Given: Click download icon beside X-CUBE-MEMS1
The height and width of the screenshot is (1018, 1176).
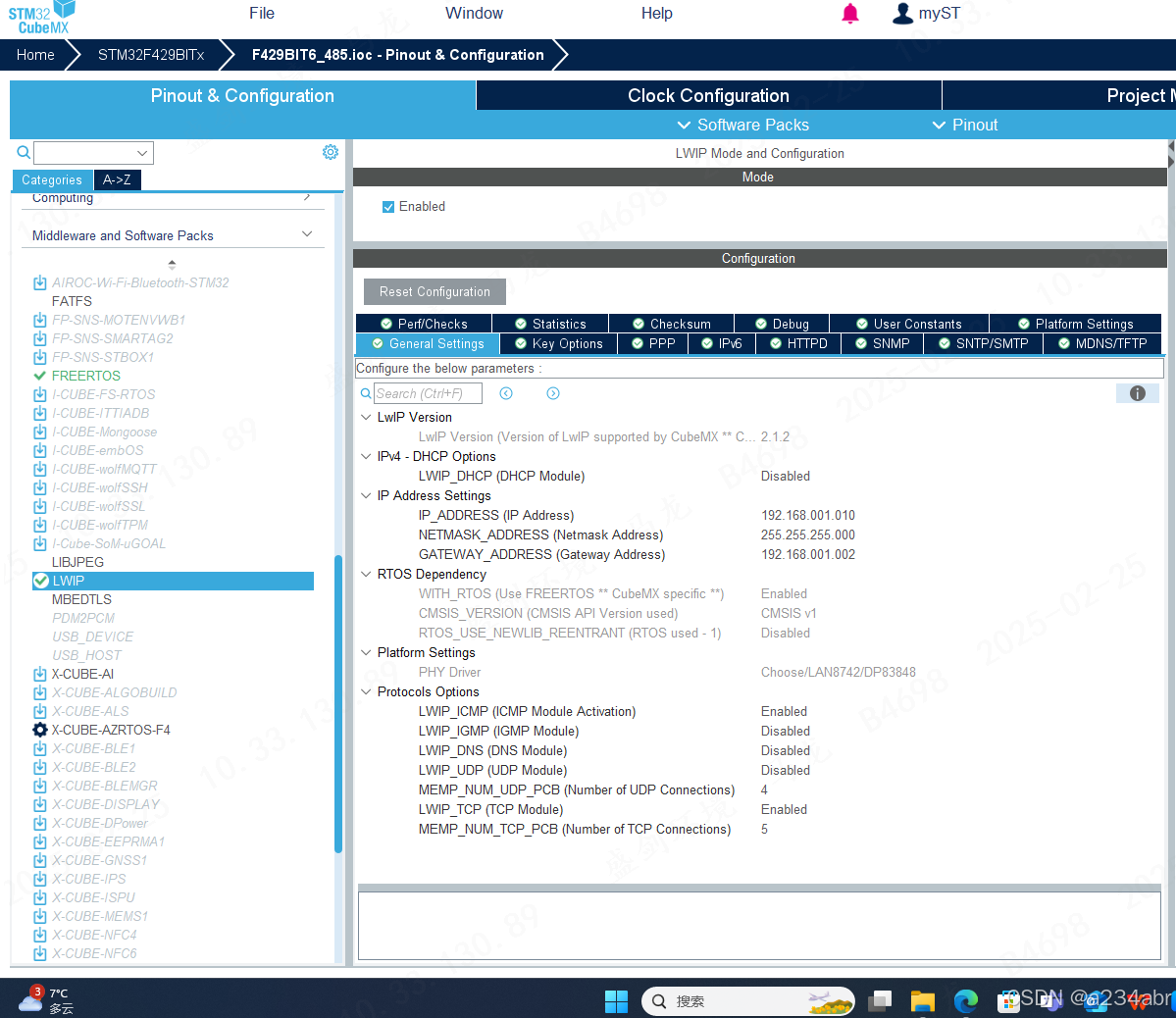Looking at the screenshot, I should tap(40, 917).
